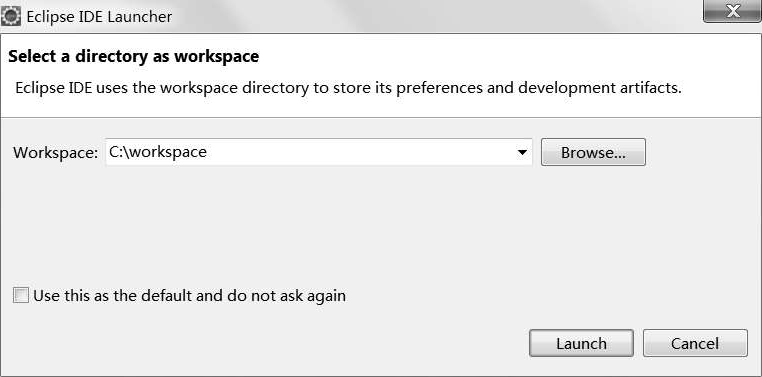Click empty space right of the Browse button
Image resolution: width=762 pixels, height=377 pixels.
702,153
